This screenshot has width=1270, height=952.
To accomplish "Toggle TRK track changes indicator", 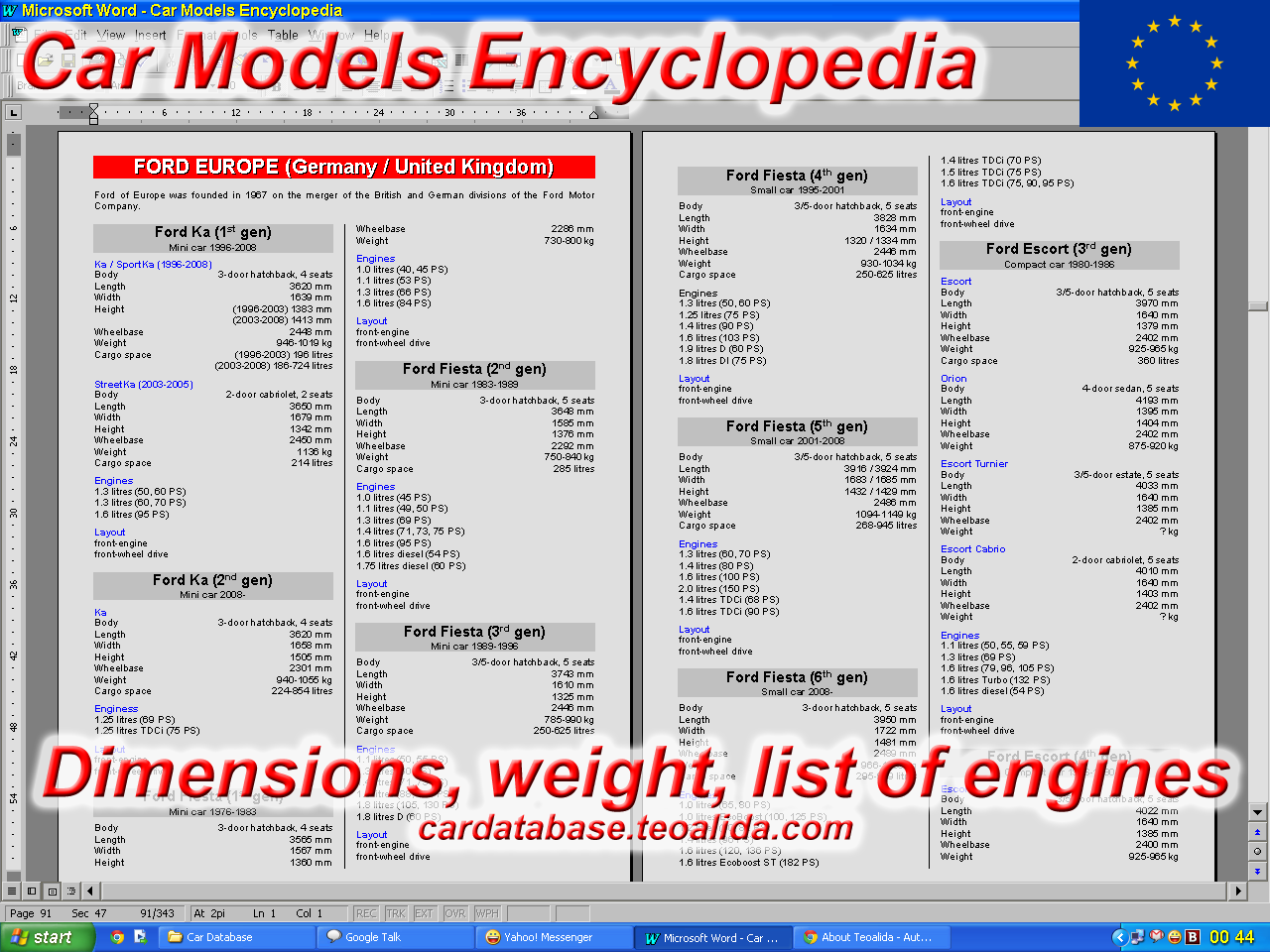I will tap(396, 913).
